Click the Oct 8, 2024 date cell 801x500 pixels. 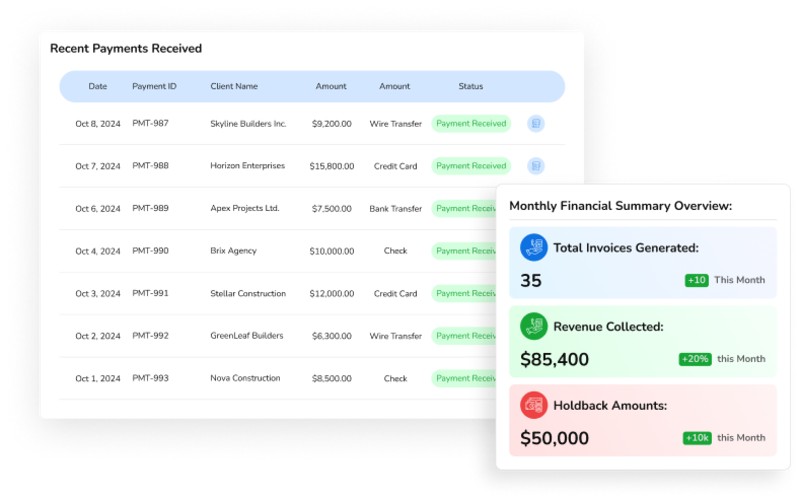coord(98,124)
